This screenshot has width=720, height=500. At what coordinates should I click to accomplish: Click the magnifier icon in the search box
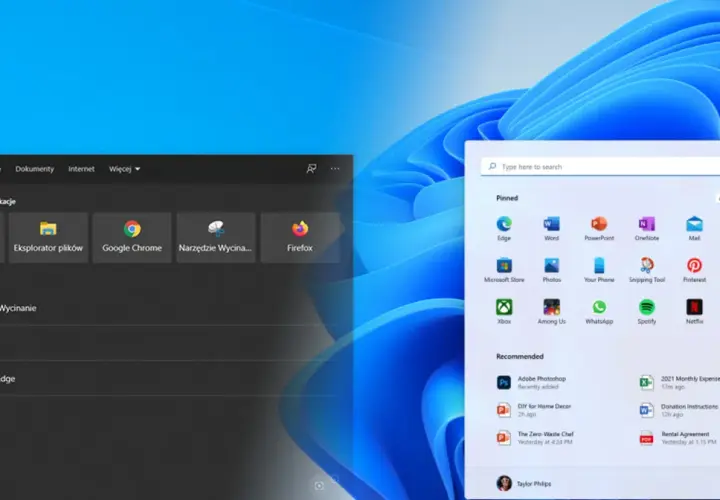492,166
